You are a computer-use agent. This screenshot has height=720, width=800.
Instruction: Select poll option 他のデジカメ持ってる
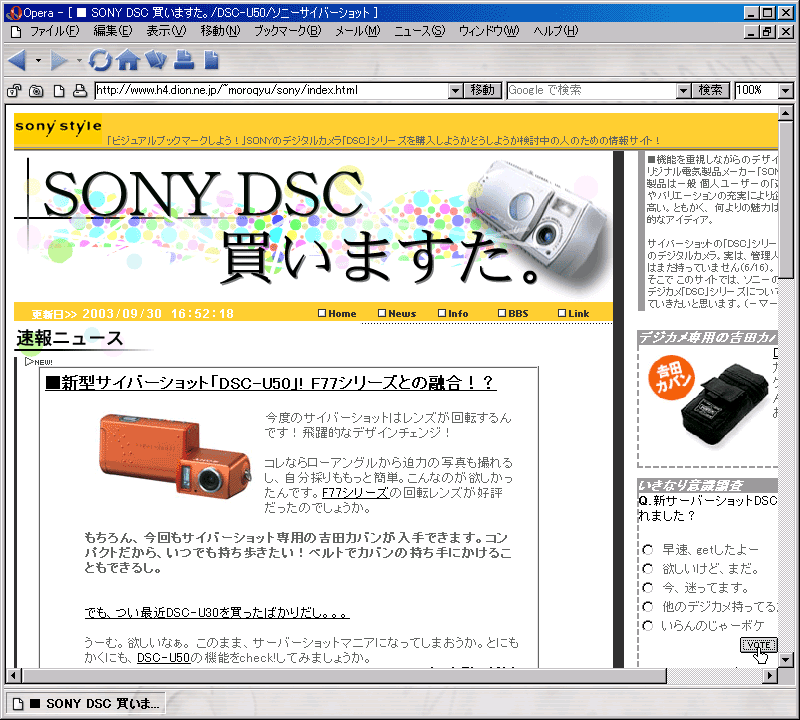click(x=648, y=606)
